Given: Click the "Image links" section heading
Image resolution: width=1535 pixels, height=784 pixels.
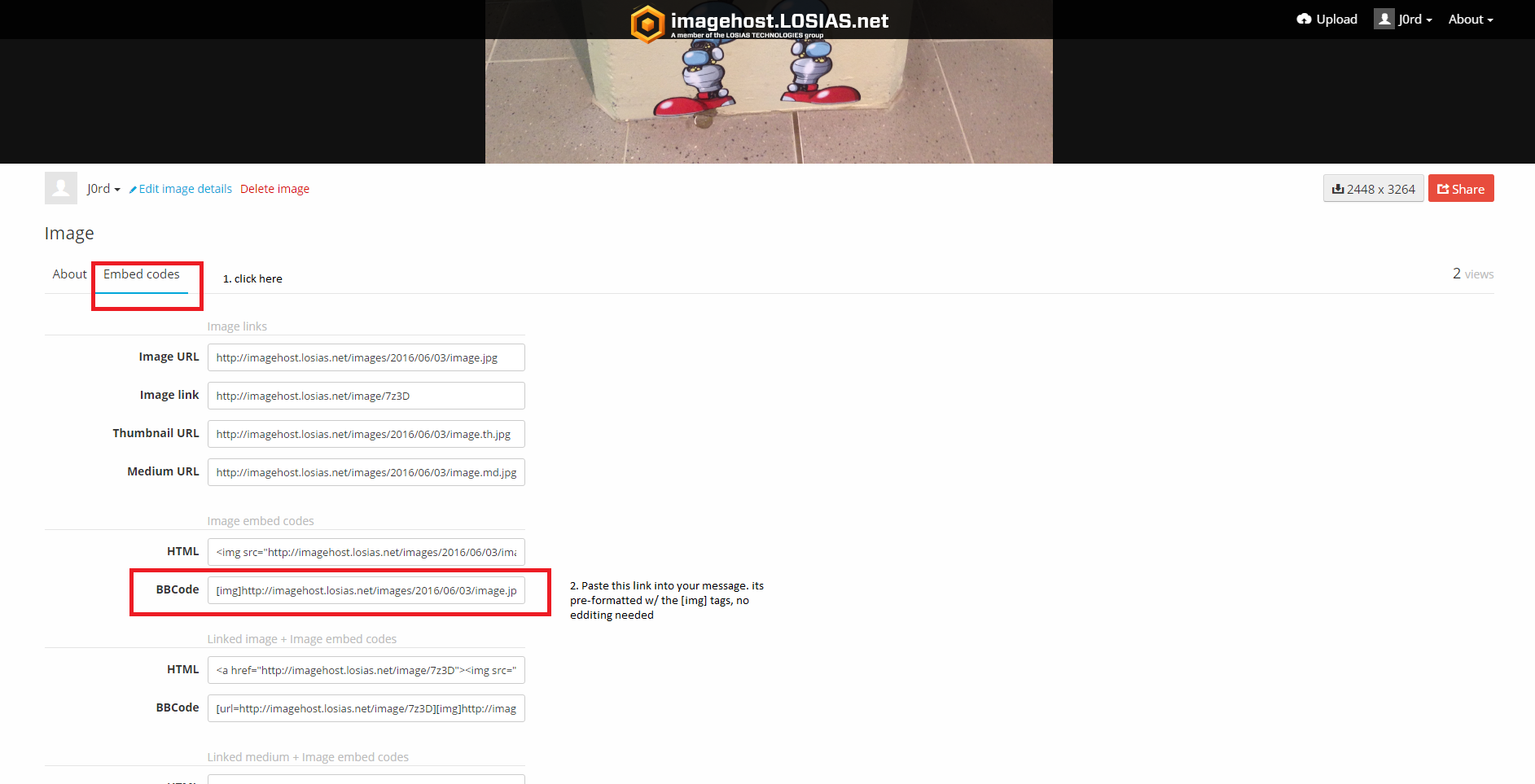Looking at the screenshot, I should (237, 326).
